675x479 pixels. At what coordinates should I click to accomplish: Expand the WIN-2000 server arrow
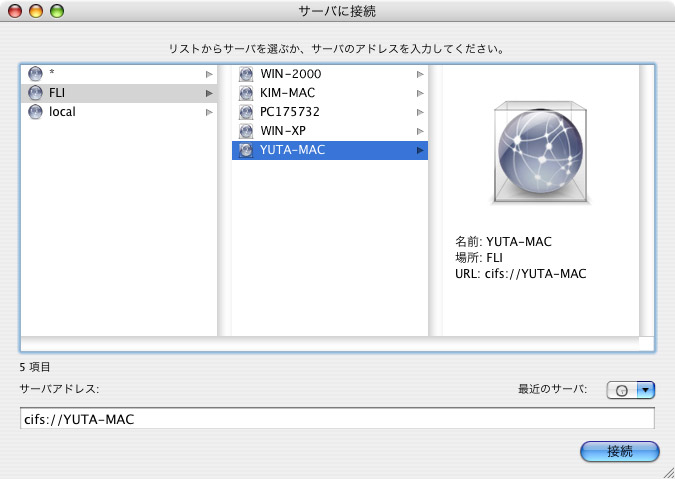coord(420,74)
